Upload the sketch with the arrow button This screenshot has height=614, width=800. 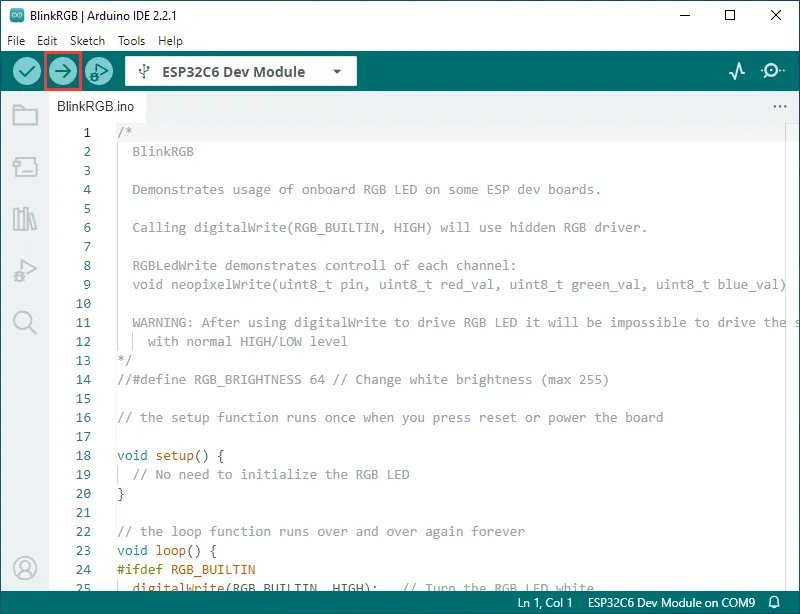pos(63,71)
